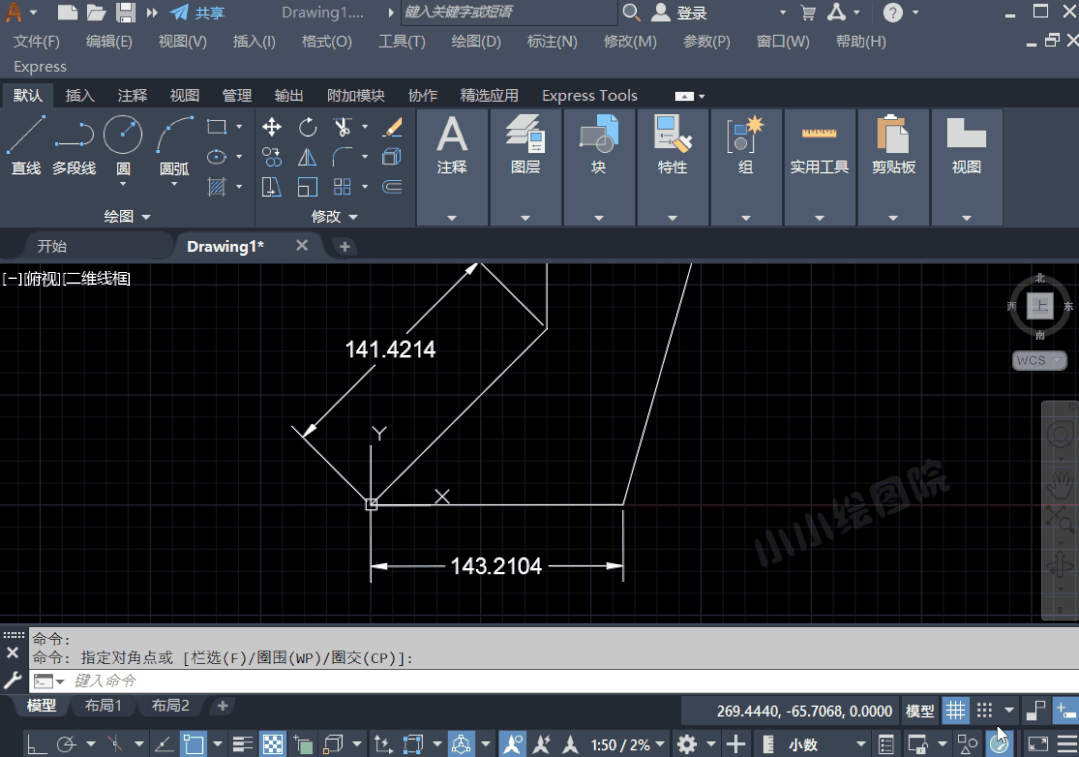Open the Arc tool dropdown arrow
Viewport: 1079px width, 757px height.
(x=174, y=184)
